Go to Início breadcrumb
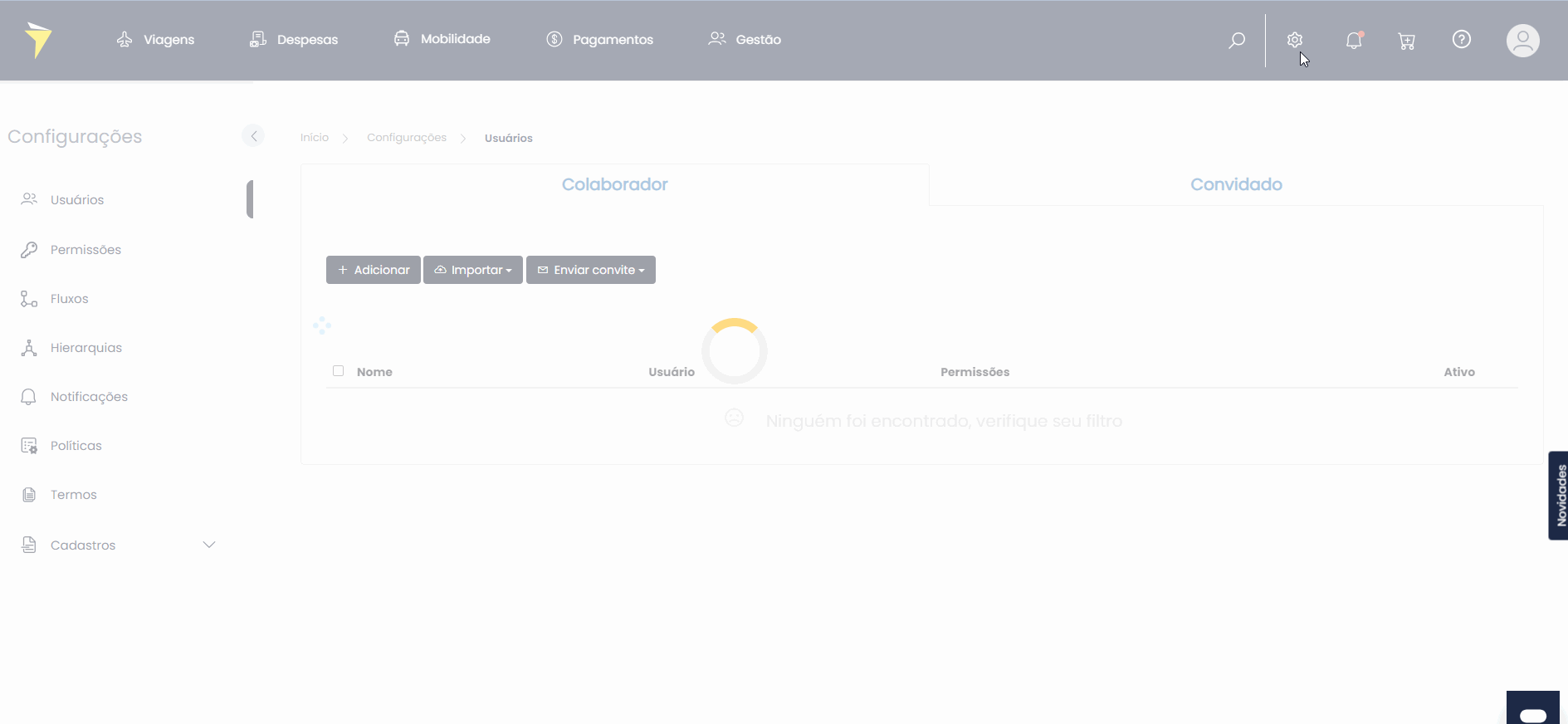Image resolution: width=1568 pixels, height=724 pixels. point(315,138)
